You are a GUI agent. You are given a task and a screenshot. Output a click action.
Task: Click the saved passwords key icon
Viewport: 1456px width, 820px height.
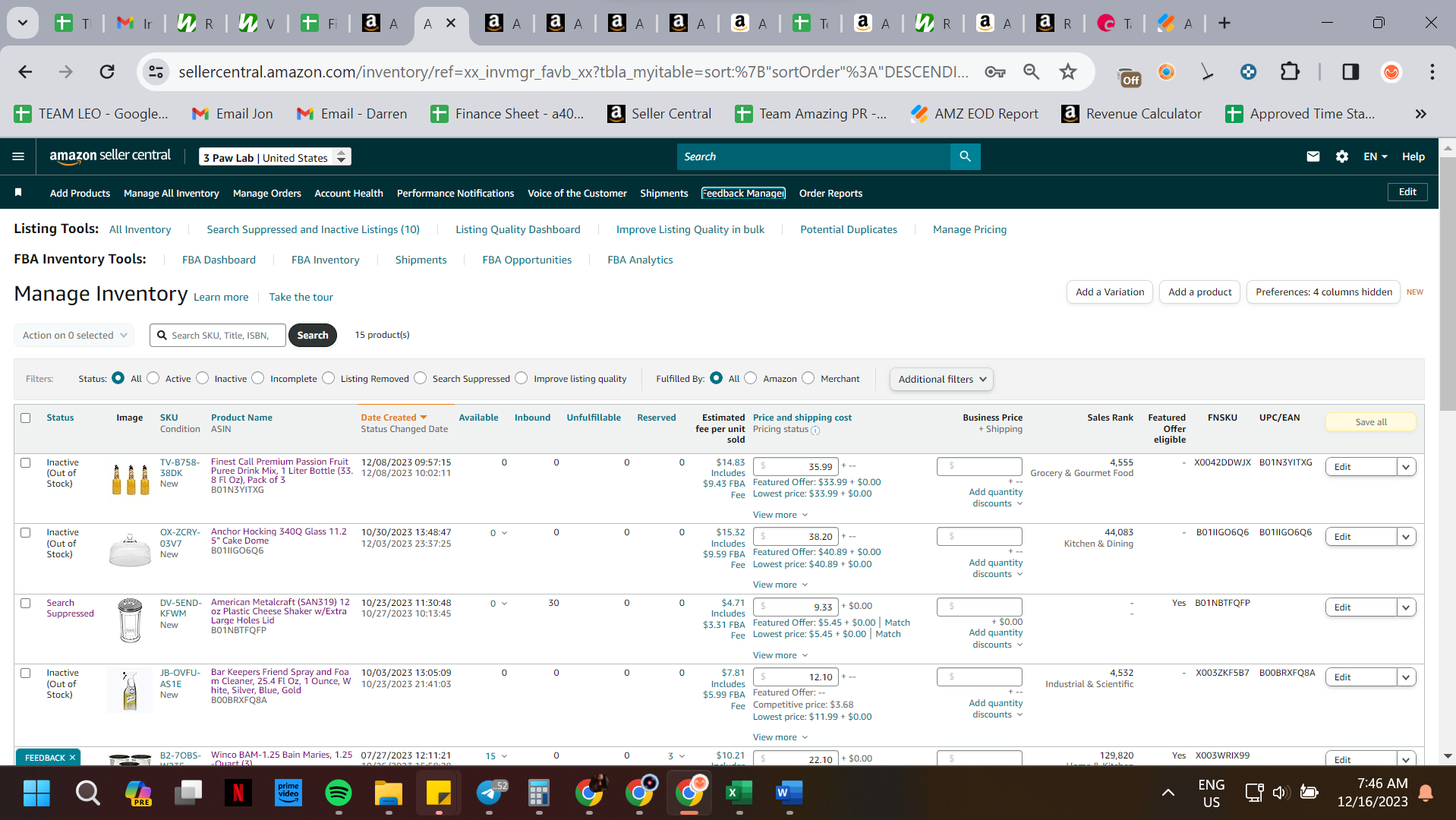994,72
